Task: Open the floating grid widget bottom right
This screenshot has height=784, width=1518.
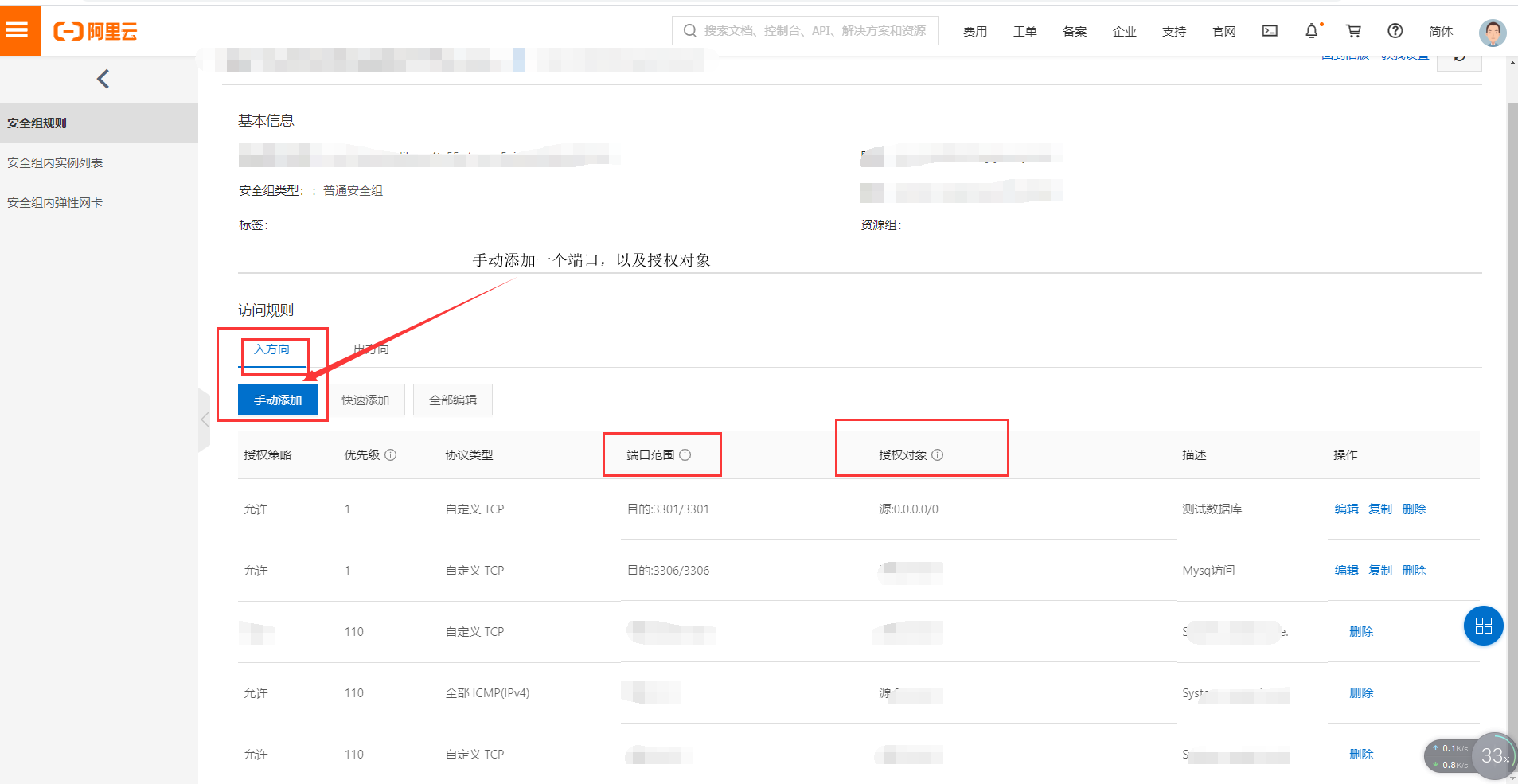Action: [x=1482, y=626]
